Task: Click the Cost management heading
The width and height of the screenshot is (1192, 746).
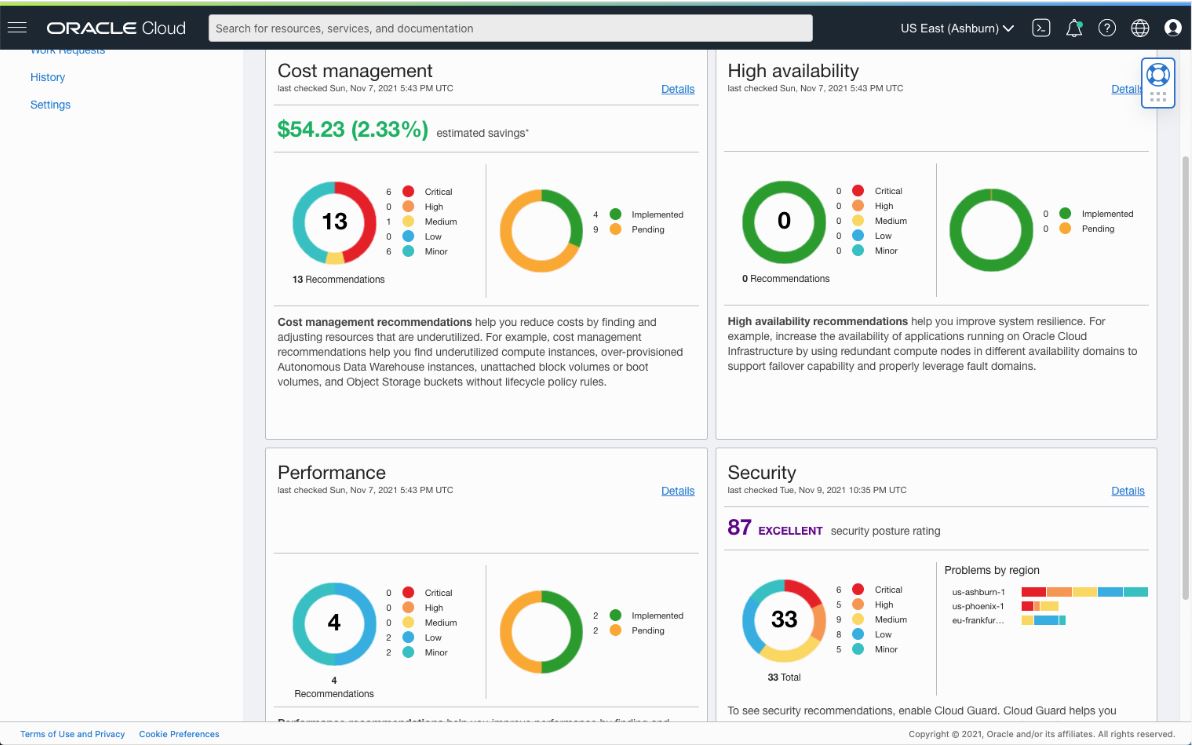Action: click(x=355, y=71)
